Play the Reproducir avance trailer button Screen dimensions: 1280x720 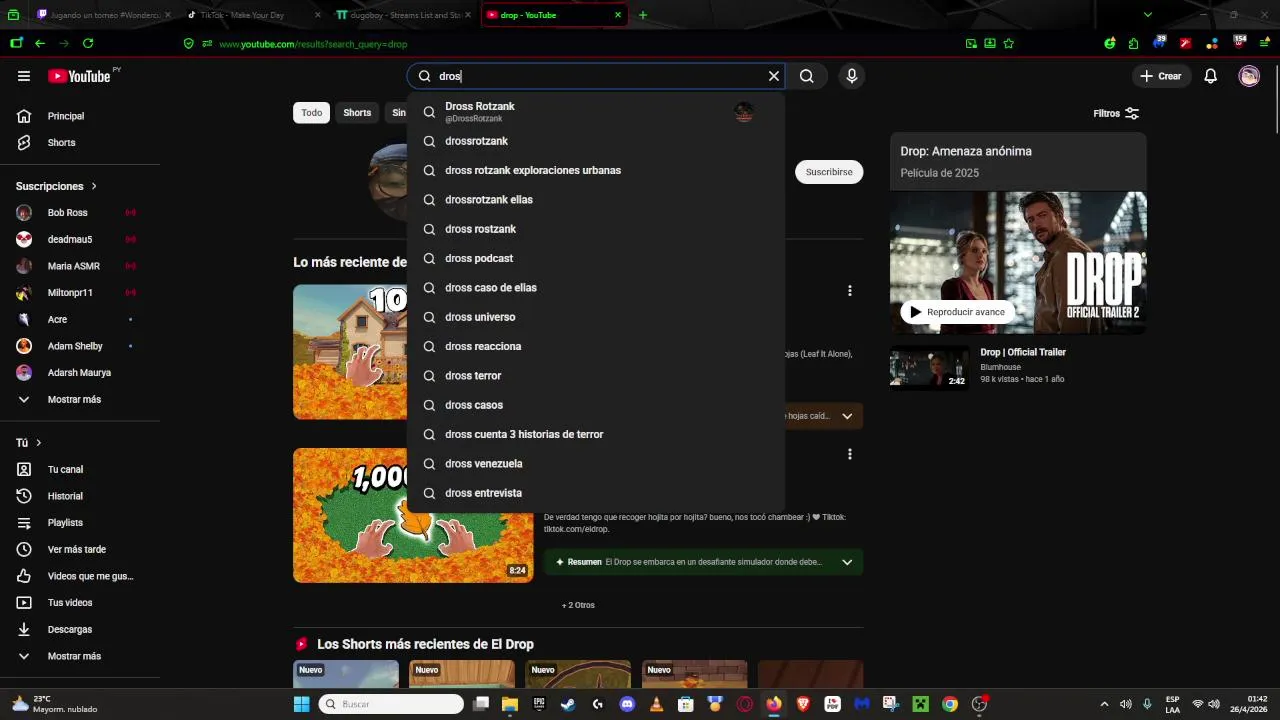pos(957,312)
